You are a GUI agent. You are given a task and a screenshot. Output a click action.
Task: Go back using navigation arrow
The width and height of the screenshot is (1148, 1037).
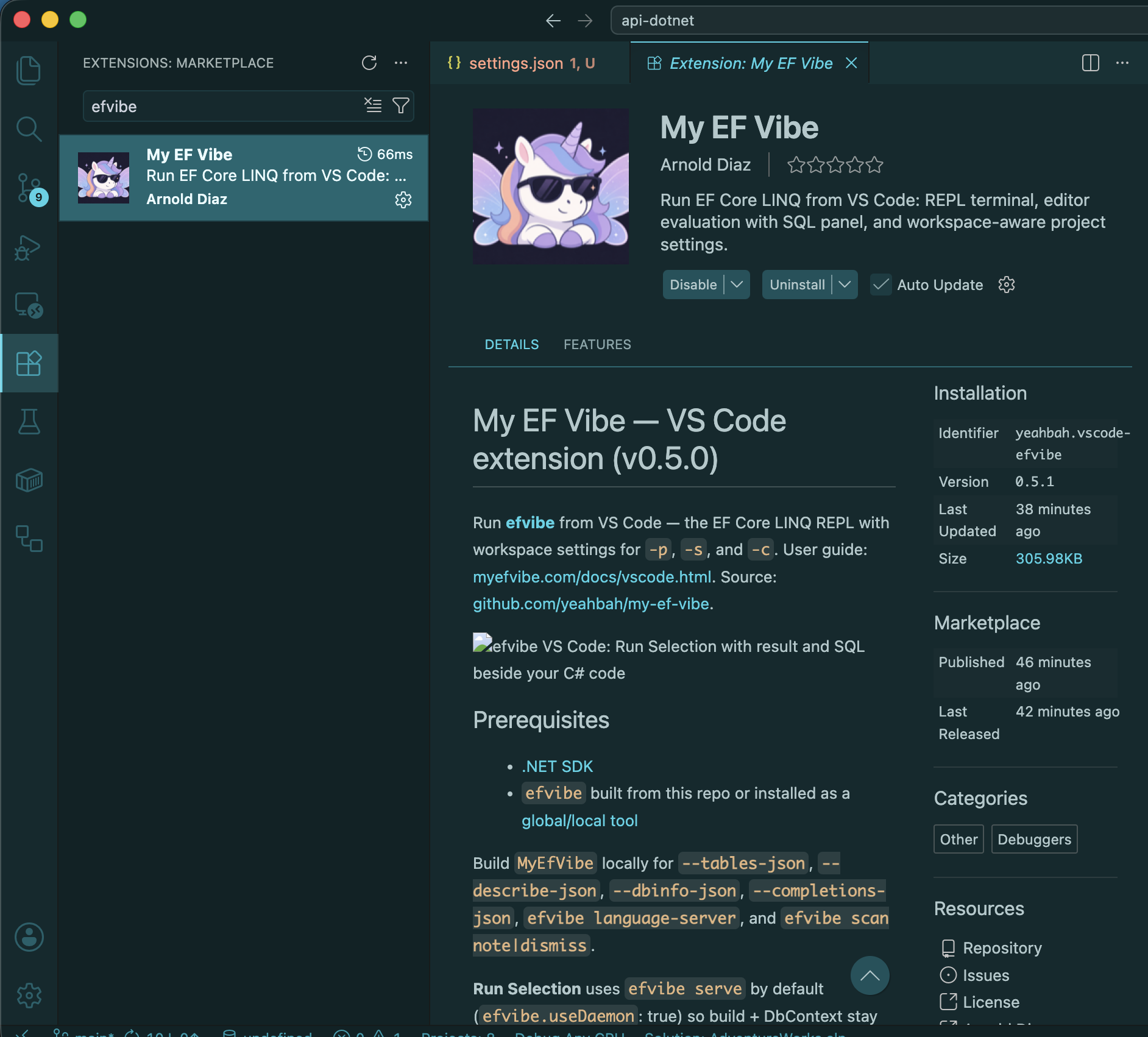pyautogui.click(x=553, y=21)
